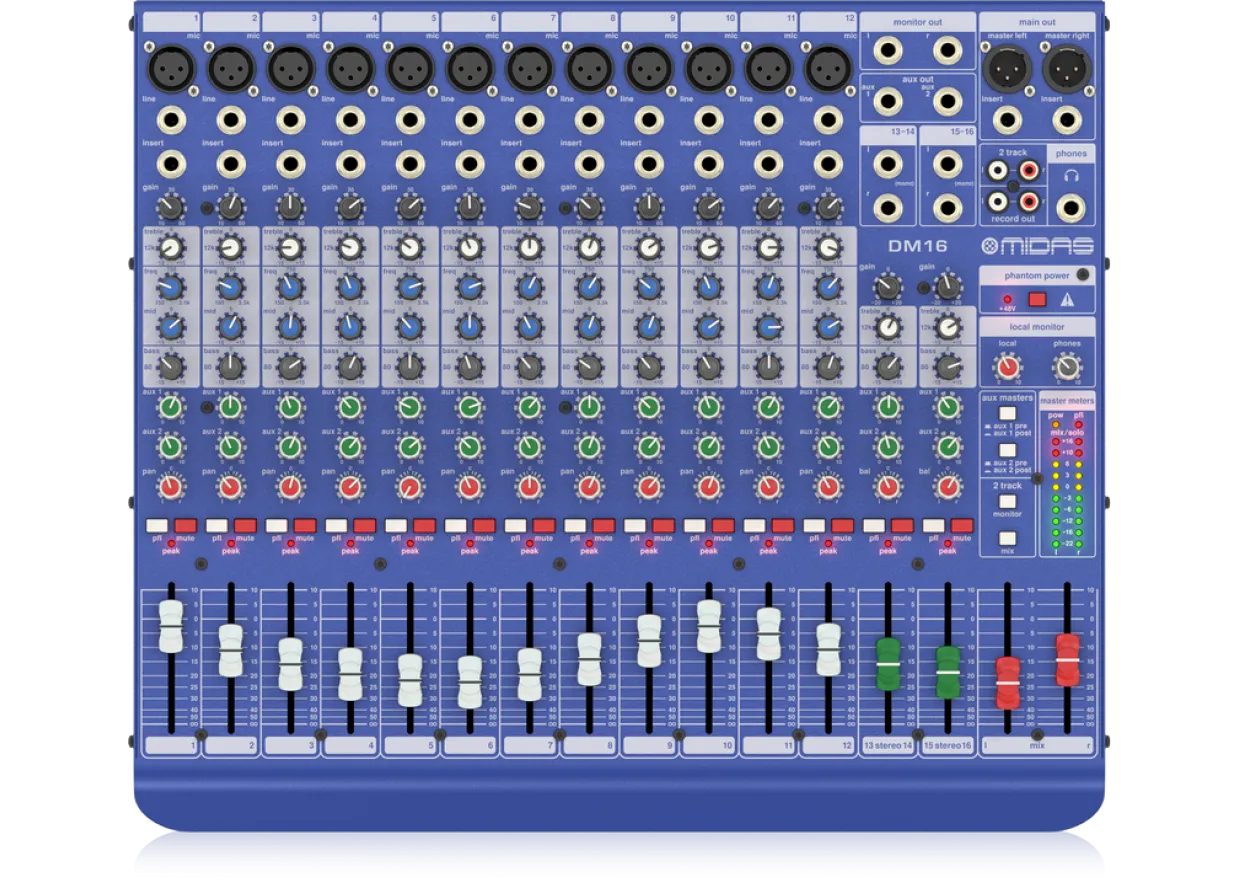Viewport: 1240px width, 888px height.
Task: Click the 'aux masters' heading
Action: 1008,398
